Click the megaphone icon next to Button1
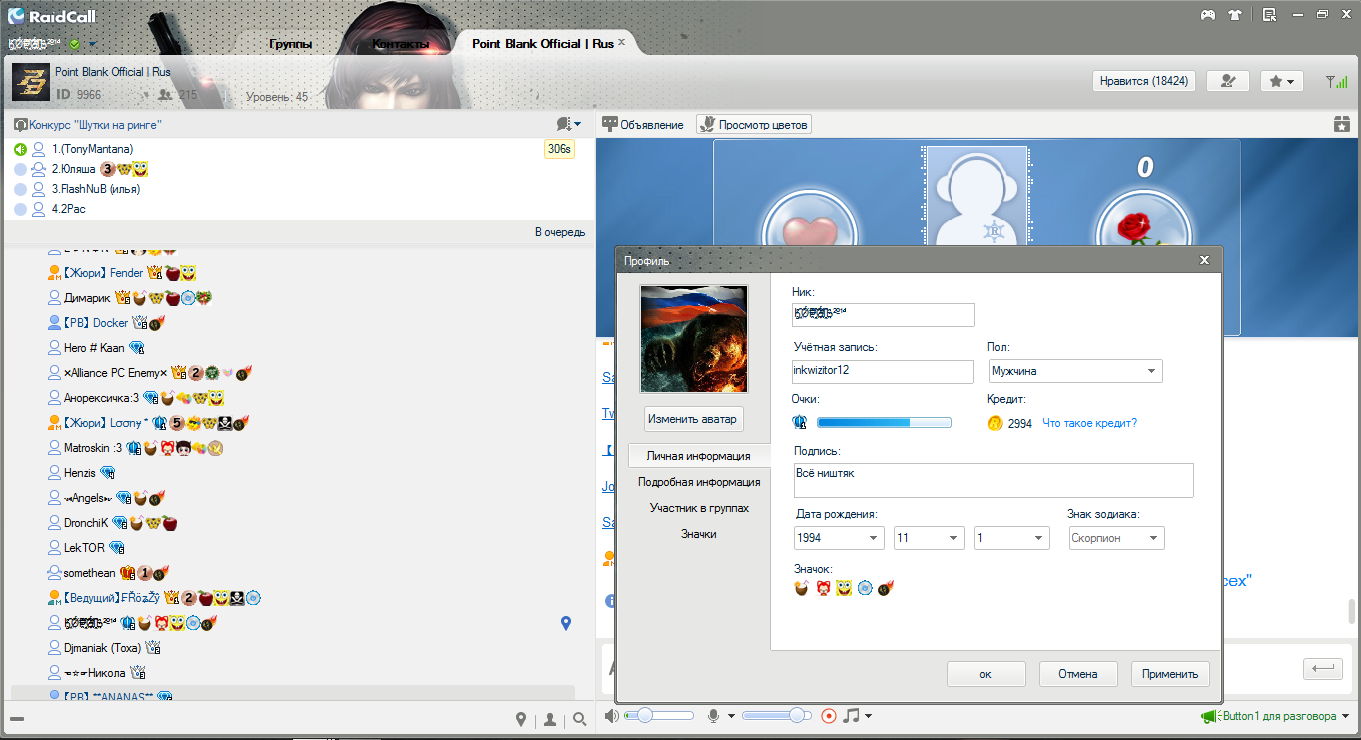Screen dimensions: 1361x740 tap(1209, 716)
